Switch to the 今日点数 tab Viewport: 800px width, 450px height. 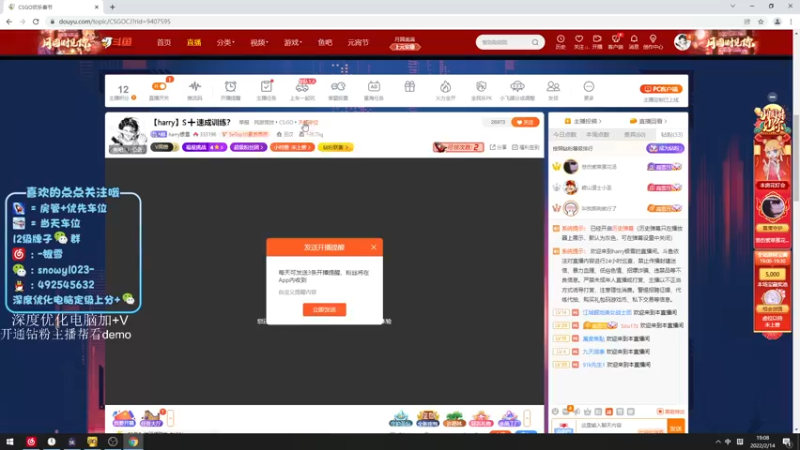(565, 135)
